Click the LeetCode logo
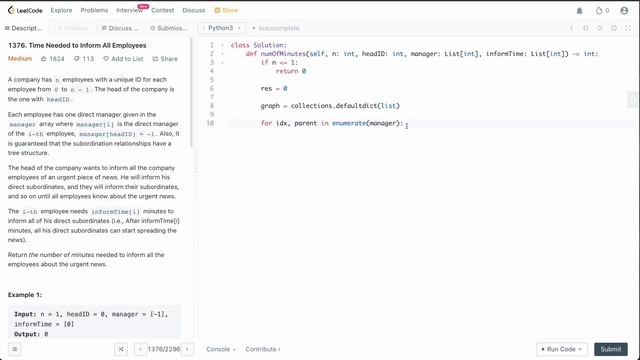The height and width of the screenshot is (360, 640). point(25,10)
